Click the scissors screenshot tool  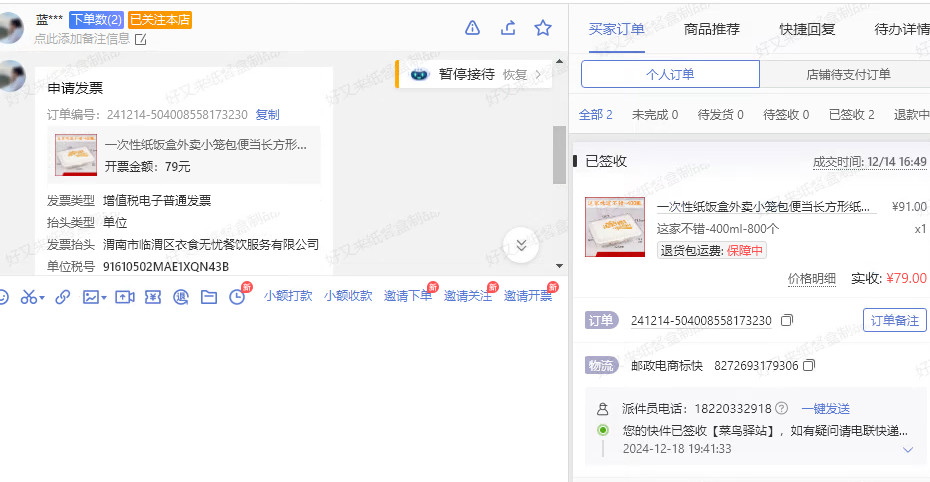tap(29, 297)
